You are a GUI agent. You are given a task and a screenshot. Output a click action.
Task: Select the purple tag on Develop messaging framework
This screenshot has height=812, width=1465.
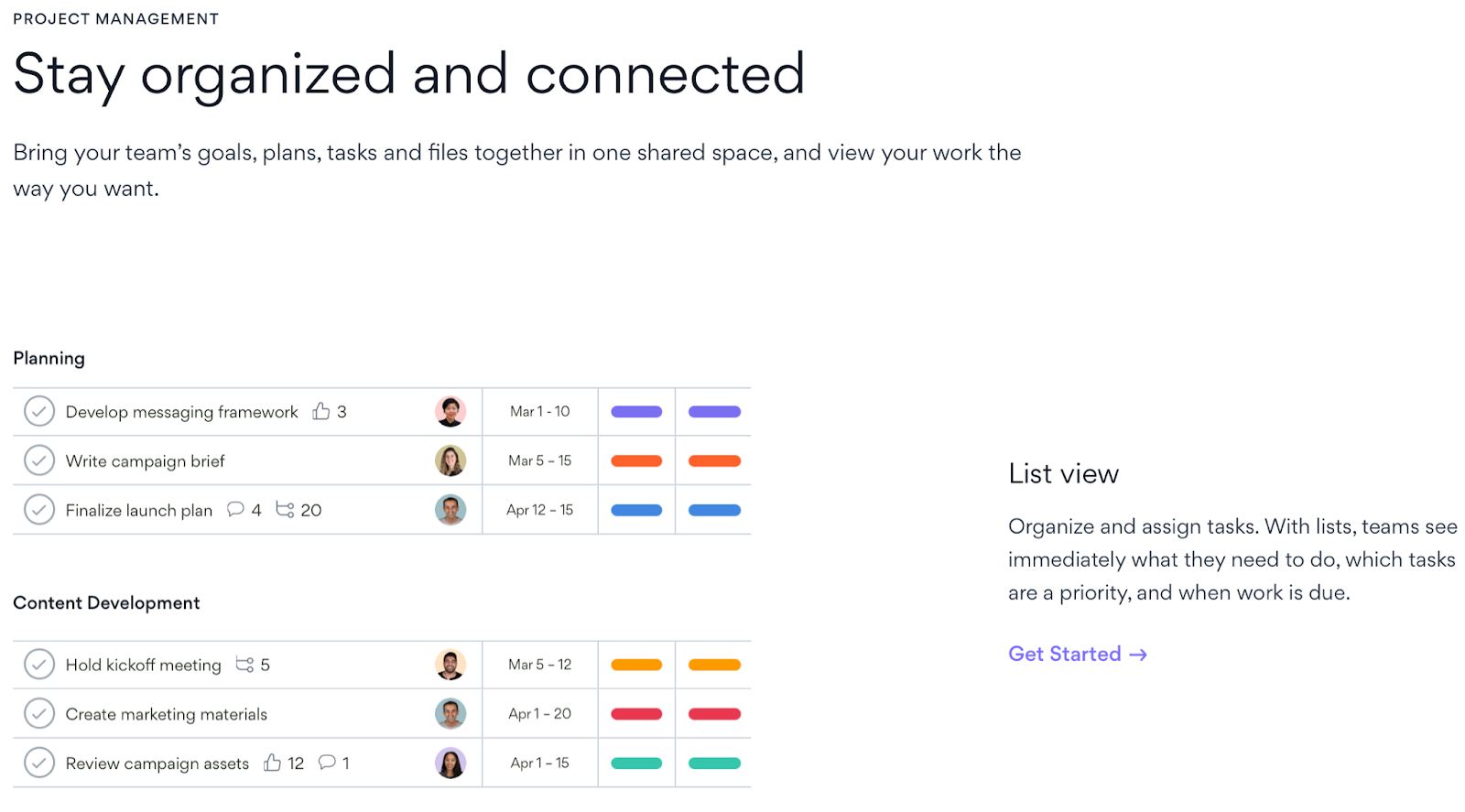pos(636,412)
